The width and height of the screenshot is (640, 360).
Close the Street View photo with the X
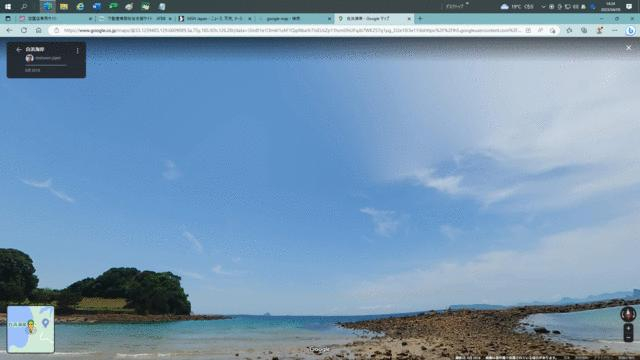pos(629,48)
